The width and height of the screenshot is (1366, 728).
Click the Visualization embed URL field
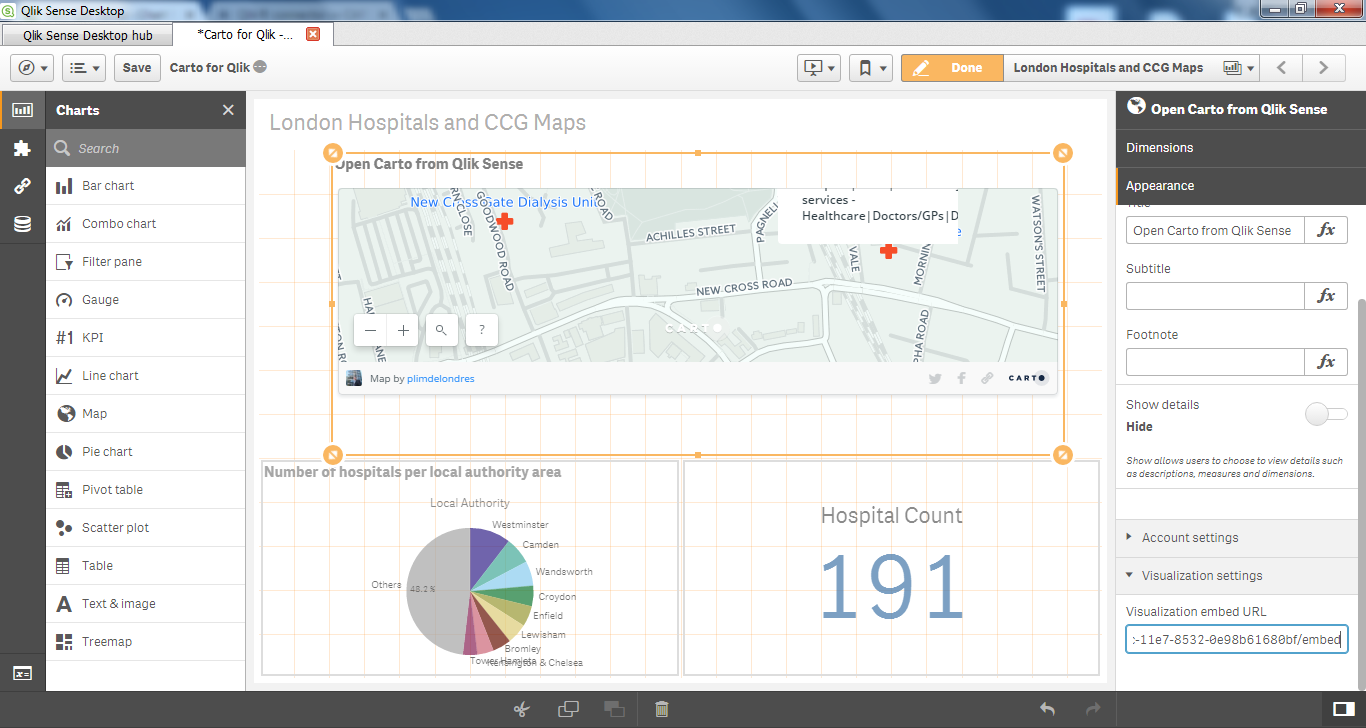coord(1237,640)
